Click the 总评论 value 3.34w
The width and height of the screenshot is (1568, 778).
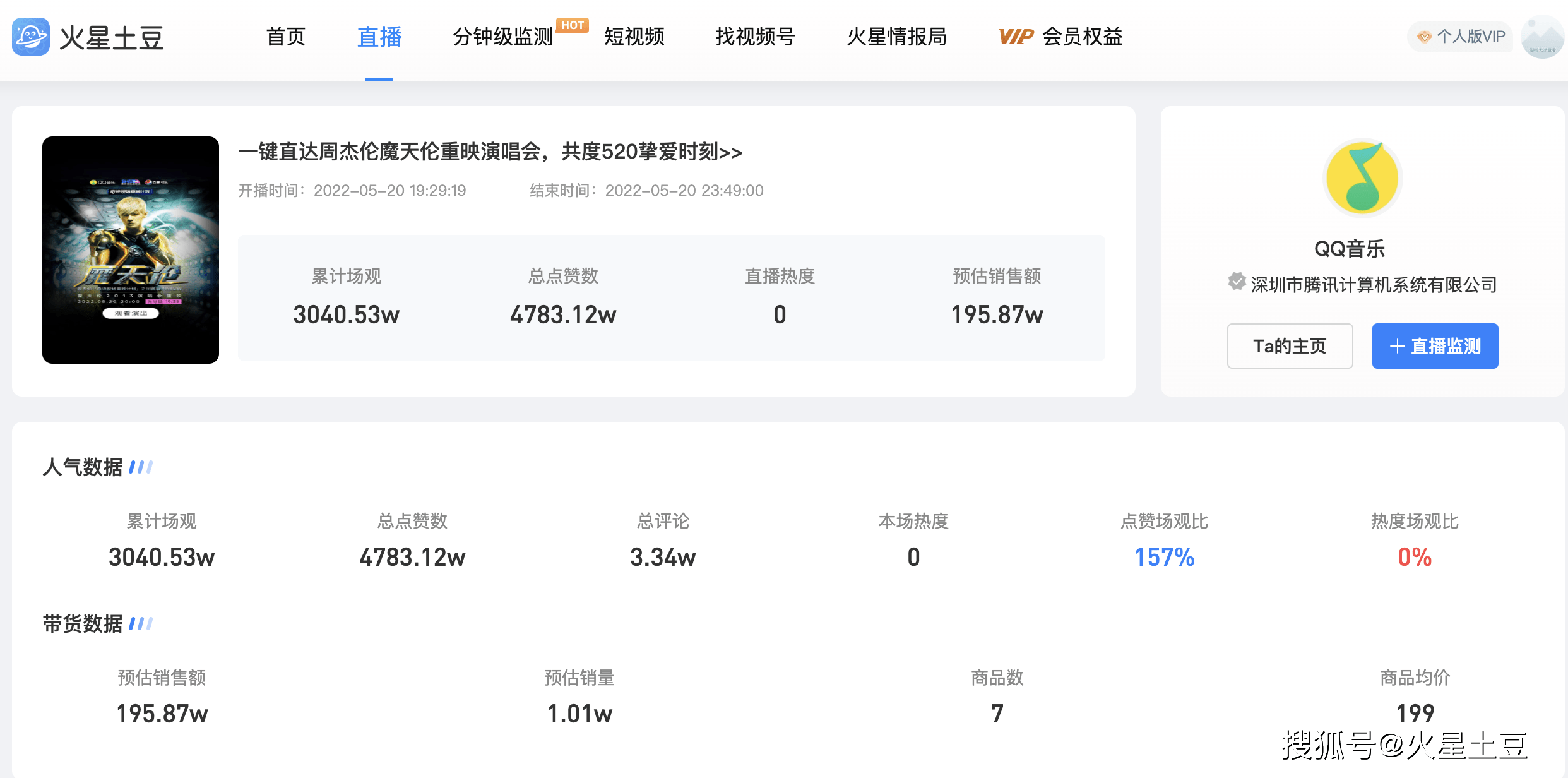(x=663, y=557)
